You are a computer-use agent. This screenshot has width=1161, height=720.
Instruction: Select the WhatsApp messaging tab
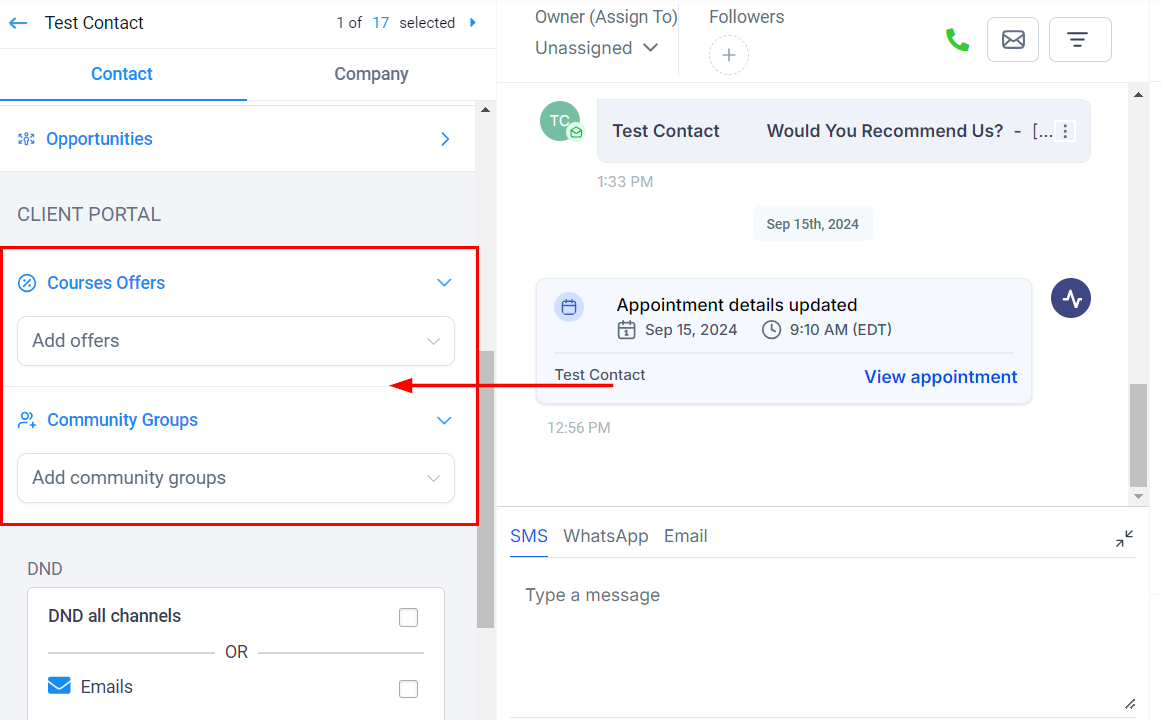pyautogui.click(x=605, y=536)
